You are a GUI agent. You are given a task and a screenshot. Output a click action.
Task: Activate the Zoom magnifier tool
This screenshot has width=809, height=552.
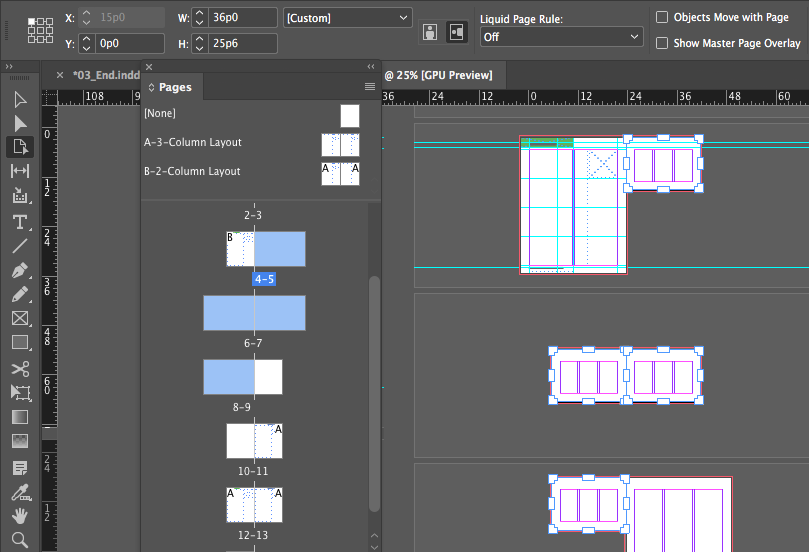click(20, 540)
